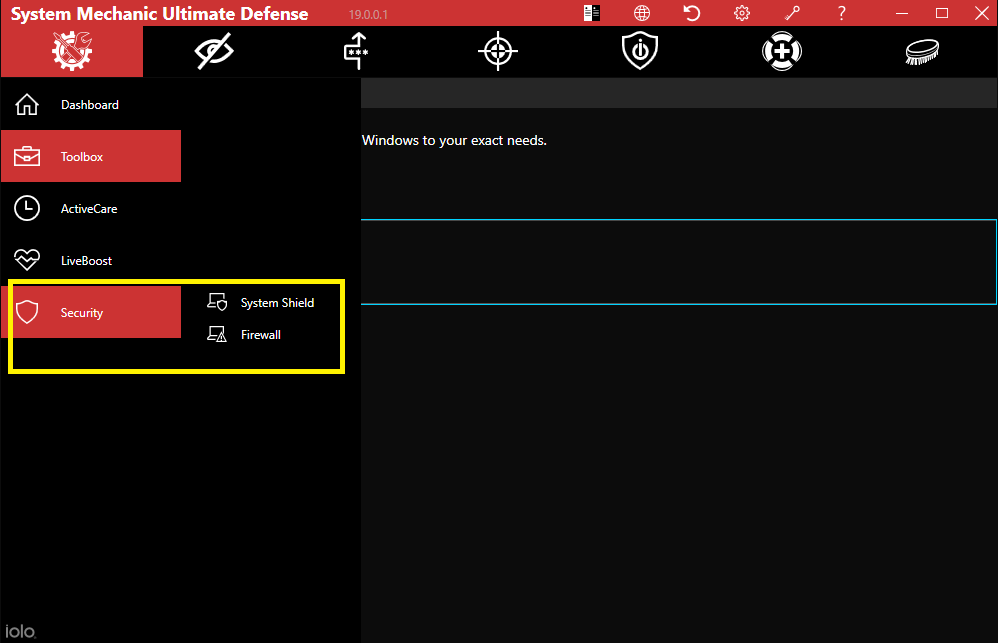Minimize the System Mechanic window
Screen dimensions: 998x643
click(x=902, y=13)
